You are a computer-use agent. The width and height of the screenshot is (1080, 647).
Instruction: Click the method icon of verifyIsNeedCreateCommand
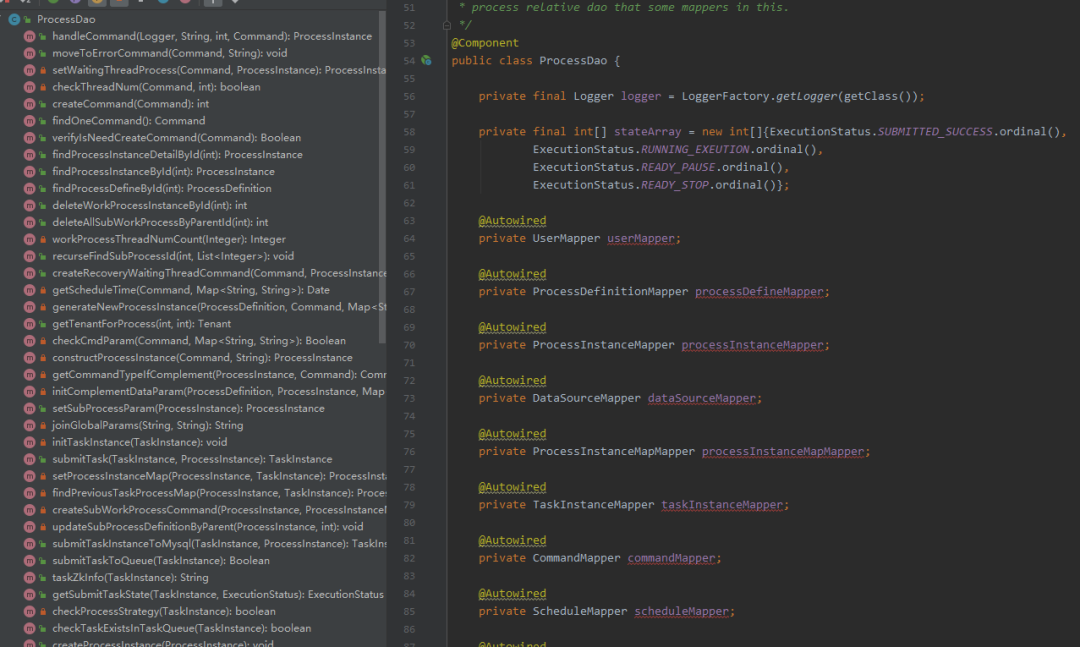(30, 138)
